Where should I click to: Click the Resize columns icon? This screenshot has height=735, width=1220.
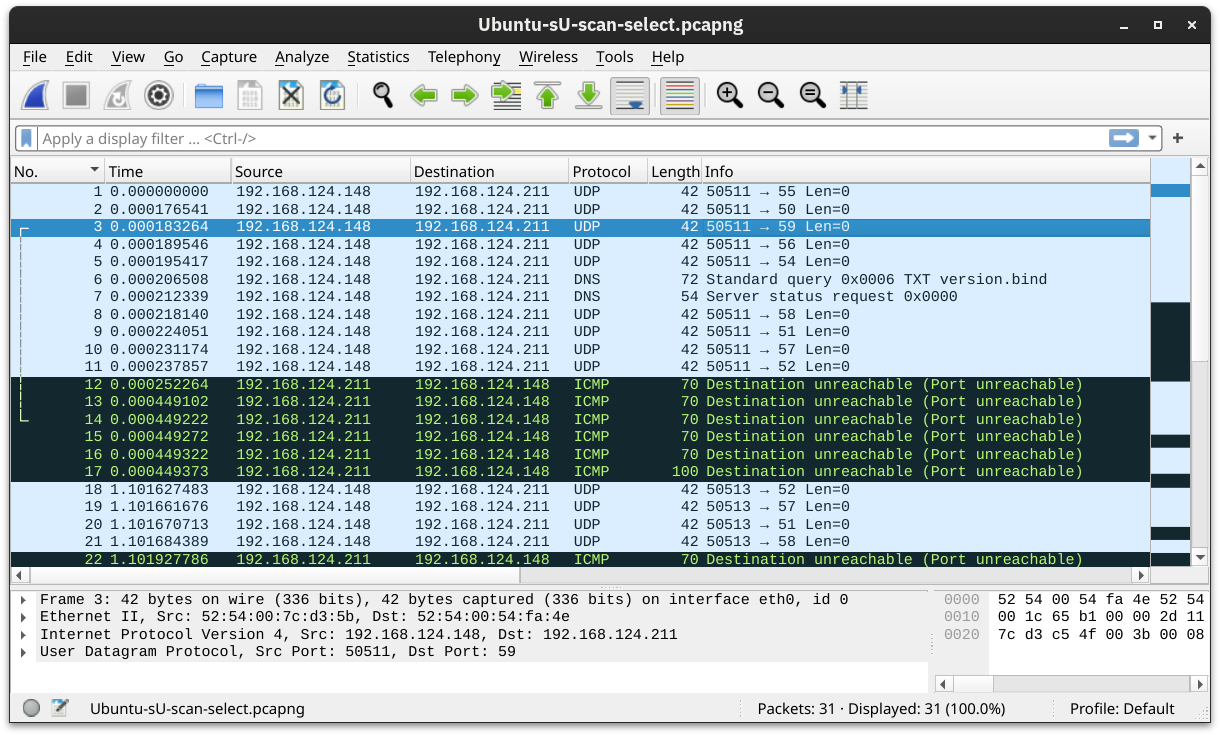point(852,95)
